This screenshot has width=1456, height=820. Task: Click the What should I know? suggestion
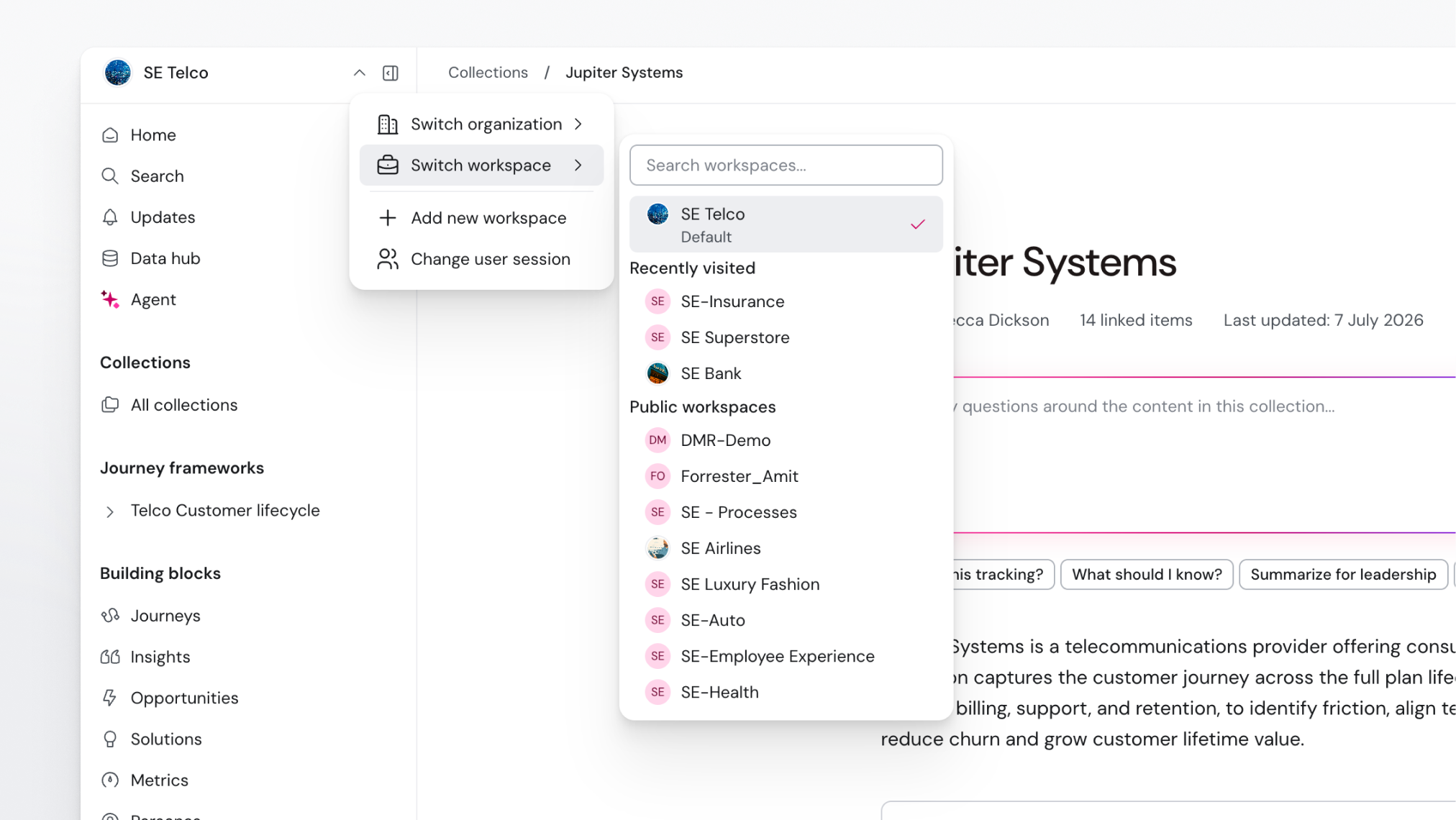pos(1147,575)
